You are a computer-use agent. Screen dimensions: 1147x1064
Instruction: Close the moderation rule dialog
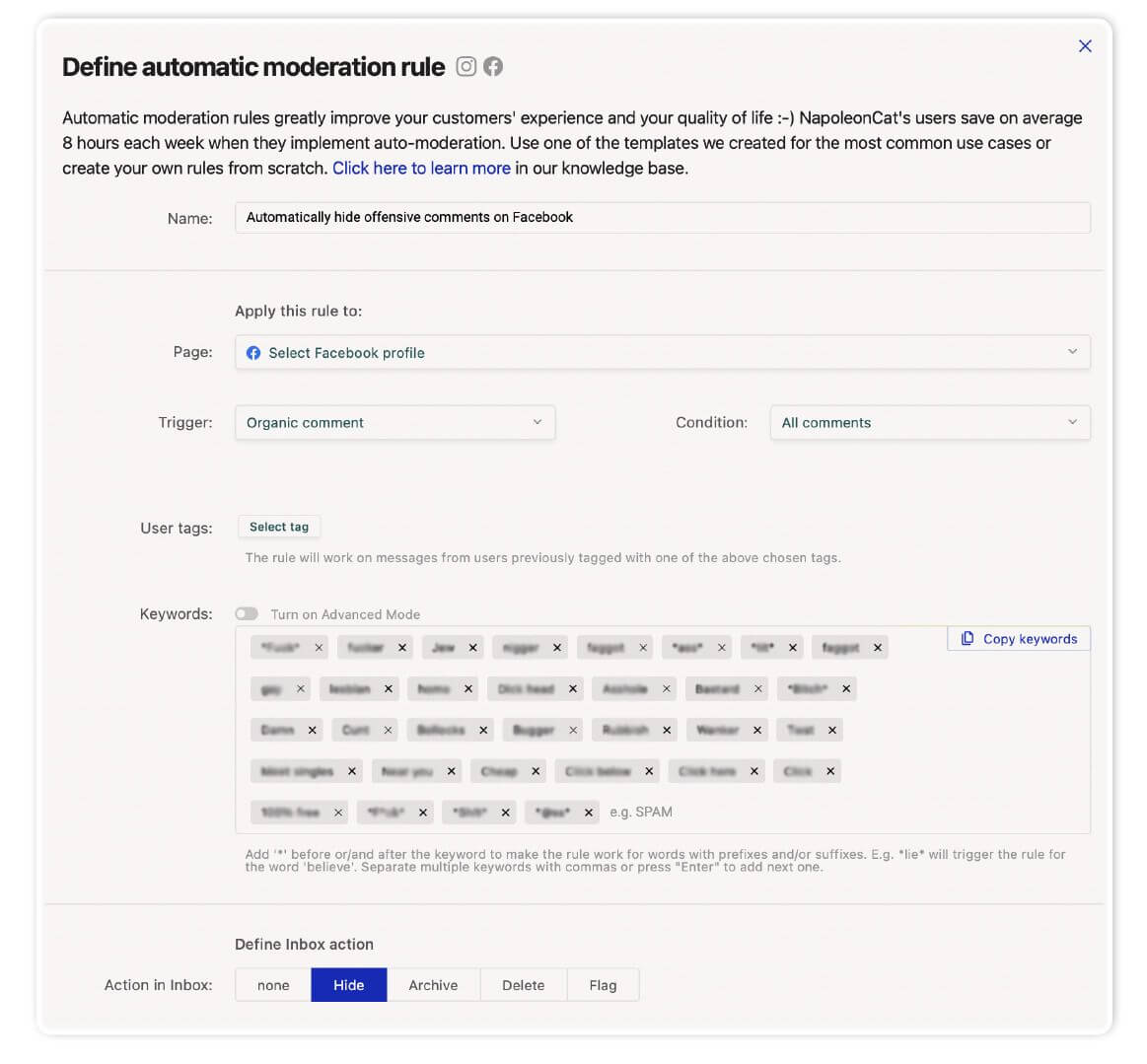pyautogui.click(x=1085, y=45)
